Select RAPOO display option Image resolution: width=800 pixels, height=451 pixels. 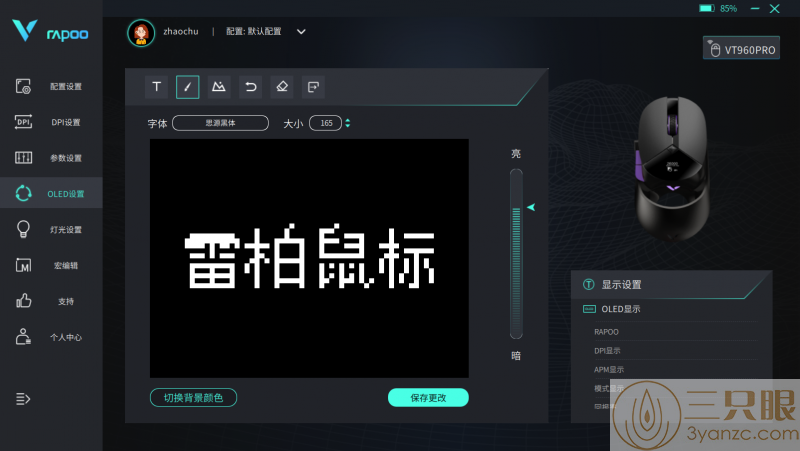(606, 332)
